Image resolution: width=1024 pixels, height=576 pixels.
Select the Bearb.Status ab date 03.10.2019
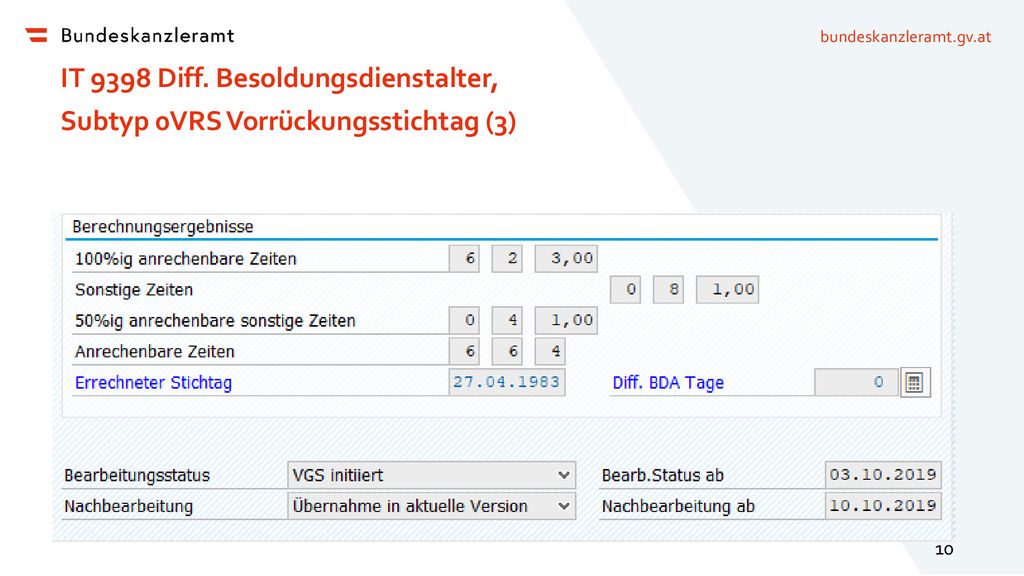point(883,475)
